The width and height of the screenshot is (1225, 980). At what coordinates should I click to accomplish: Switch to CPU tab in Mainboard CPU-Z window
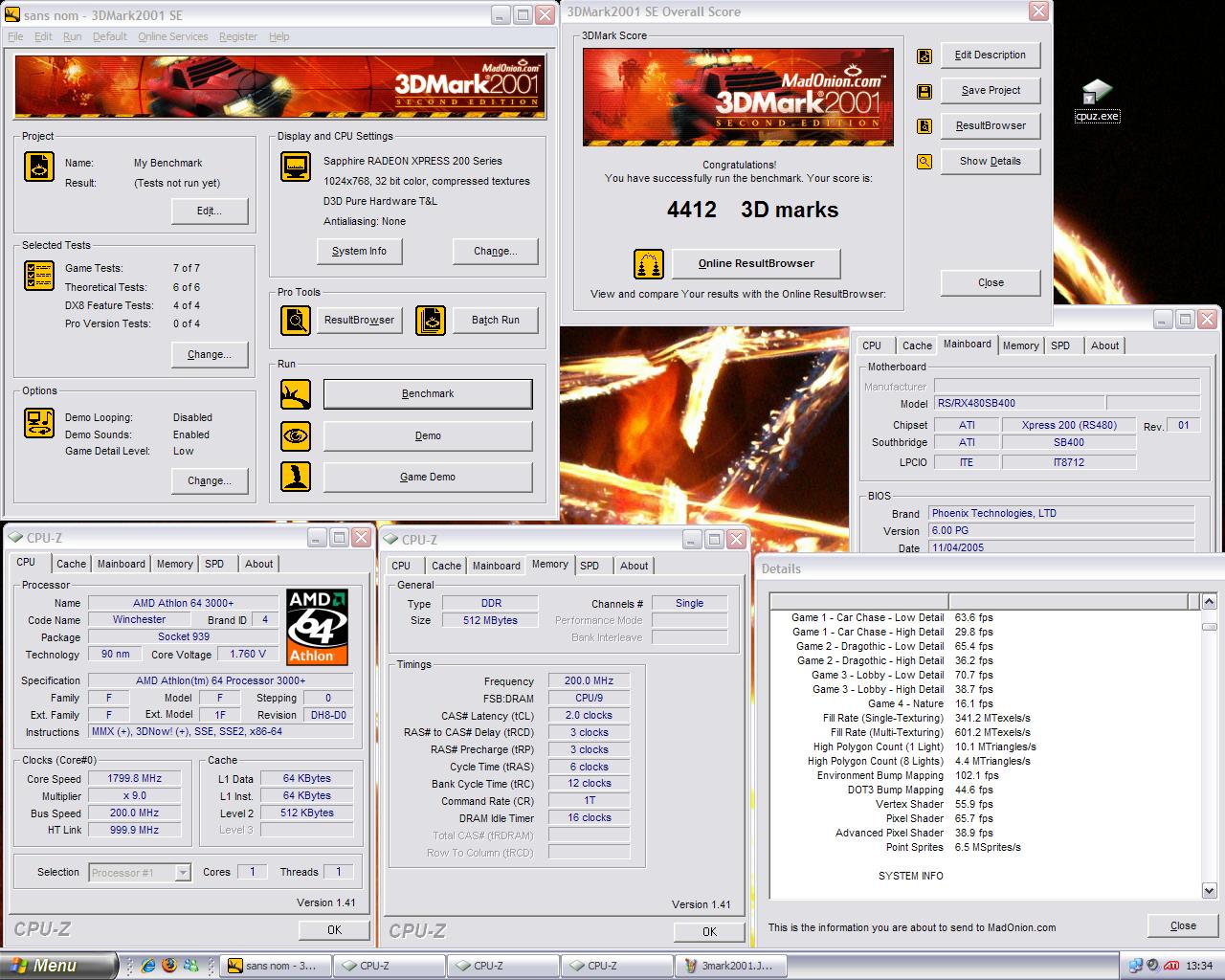[x=872, y=345]
